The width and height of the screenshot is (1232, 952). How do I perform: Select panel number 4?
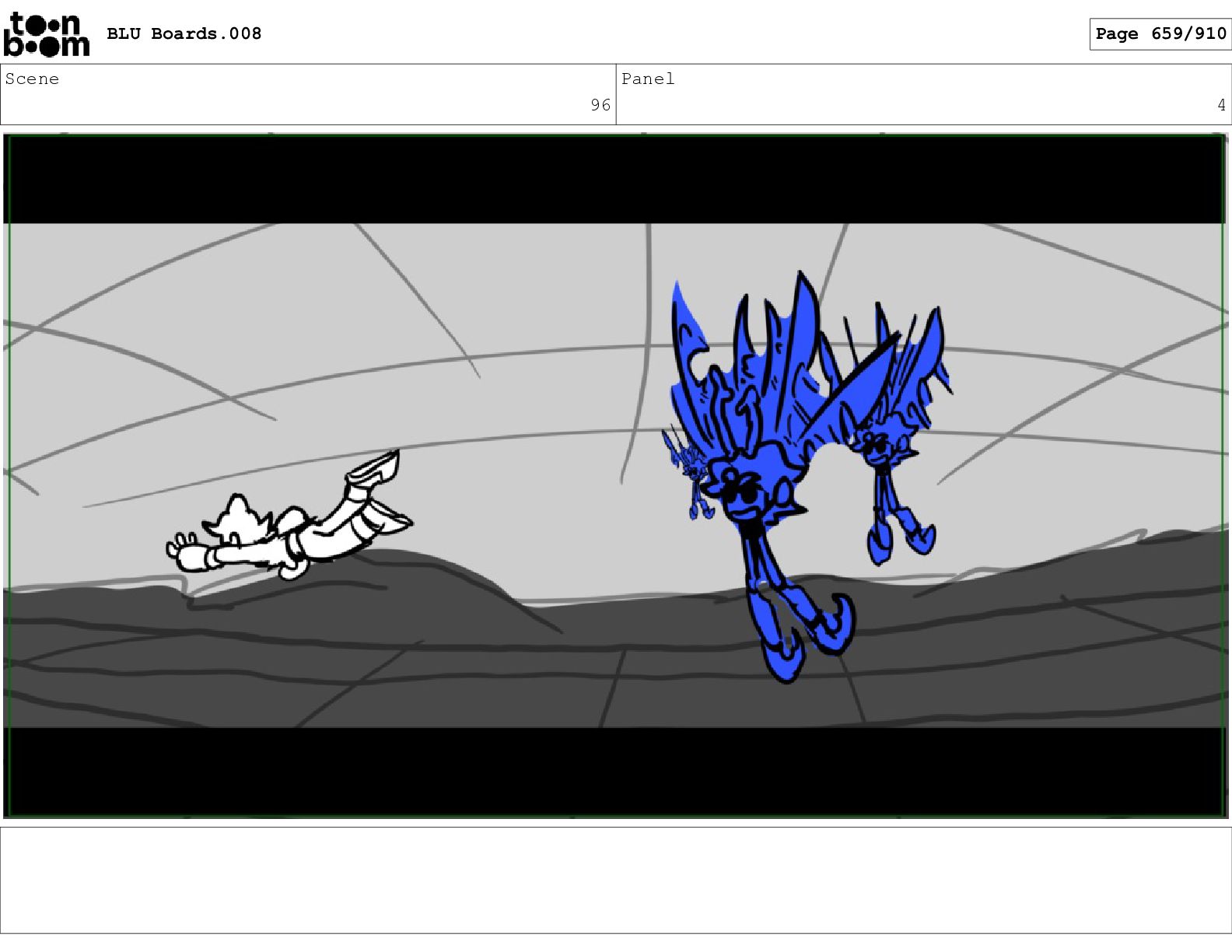(x=1221, y=105)
